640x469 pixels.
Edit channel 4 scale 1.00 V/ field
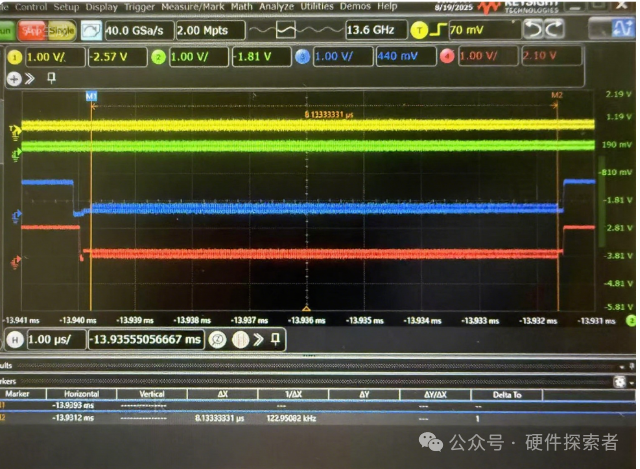[x=489, y=56]
